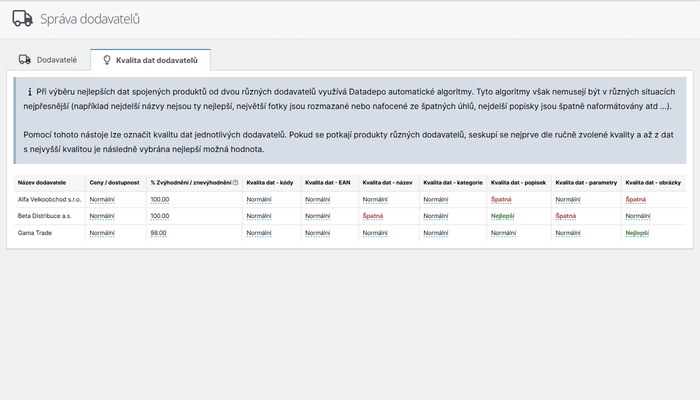The image size is (700, 400).
Task: Change Alfa Velkoobchod obrázky value Špatná
Action: (x=636, y=200)
